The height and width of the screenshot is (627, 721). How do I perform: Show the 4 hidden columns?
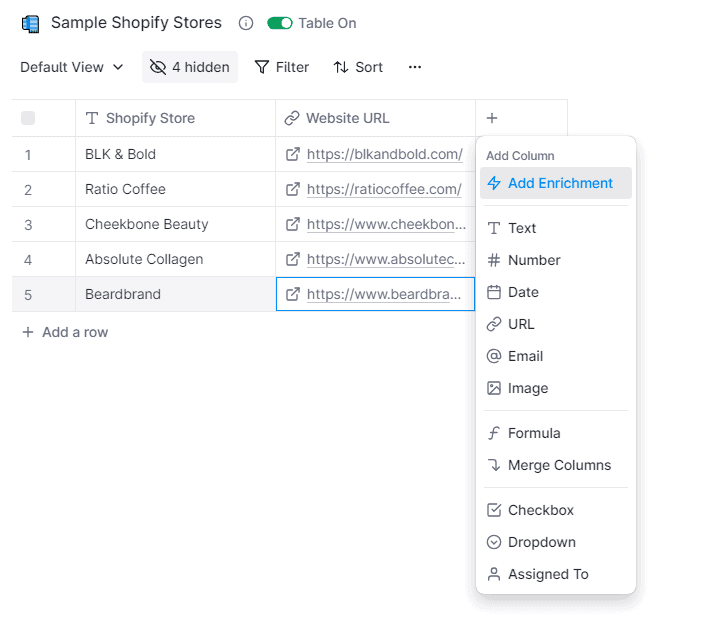[x=190, y=67]
